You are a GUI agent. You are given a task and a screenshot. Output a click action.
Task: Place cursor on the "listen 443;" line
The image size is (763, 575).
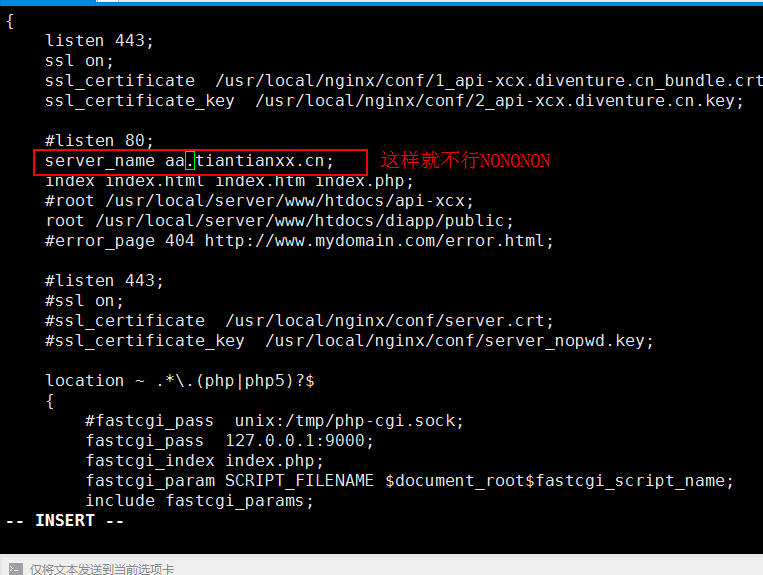click(x=99, y=41)
